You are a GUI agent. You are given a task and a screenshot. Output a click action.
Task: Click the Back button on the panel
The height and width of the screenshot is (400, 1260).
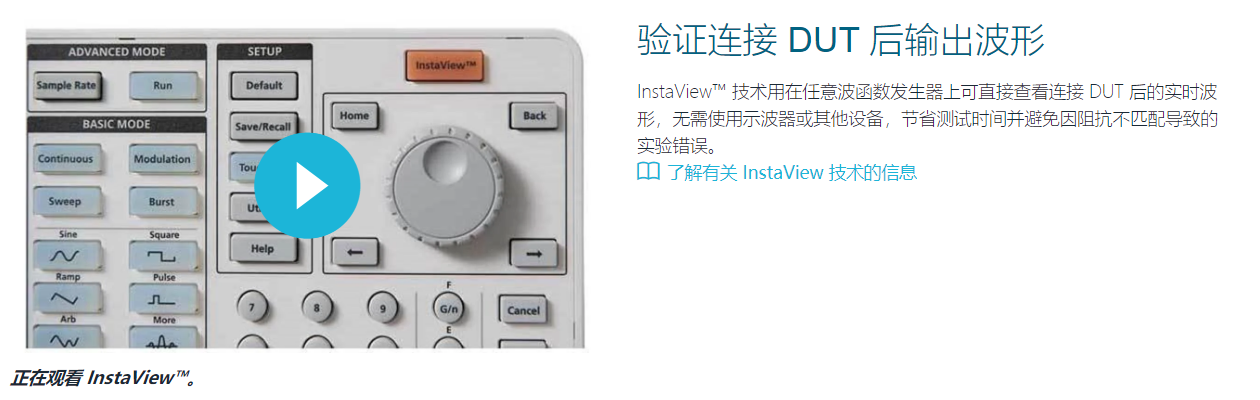pyautogui.click(x=534, y=115)
